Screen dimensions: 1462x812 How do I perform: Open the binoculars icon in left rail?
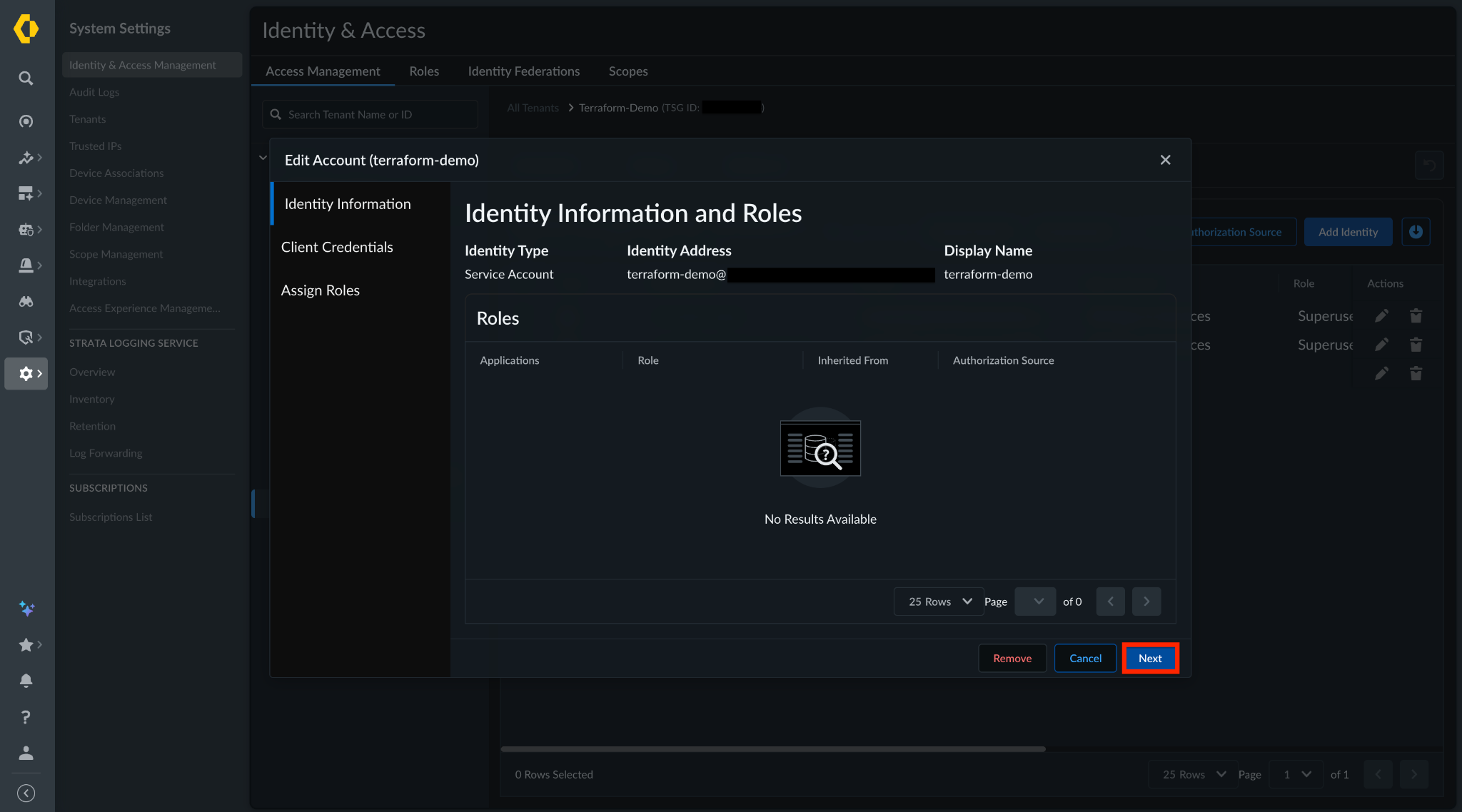pos(26,301)
